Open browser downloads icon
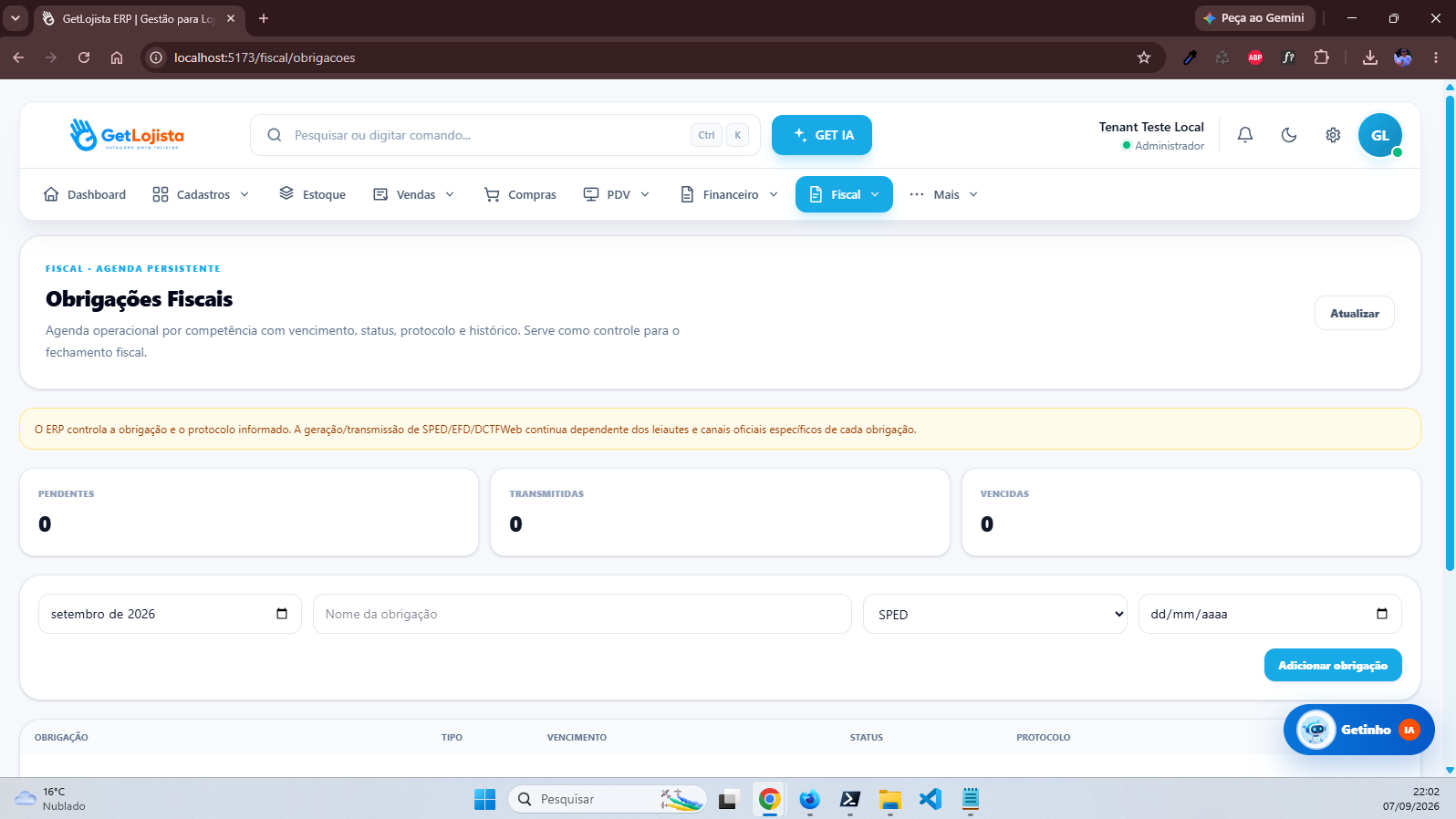 1370,57
